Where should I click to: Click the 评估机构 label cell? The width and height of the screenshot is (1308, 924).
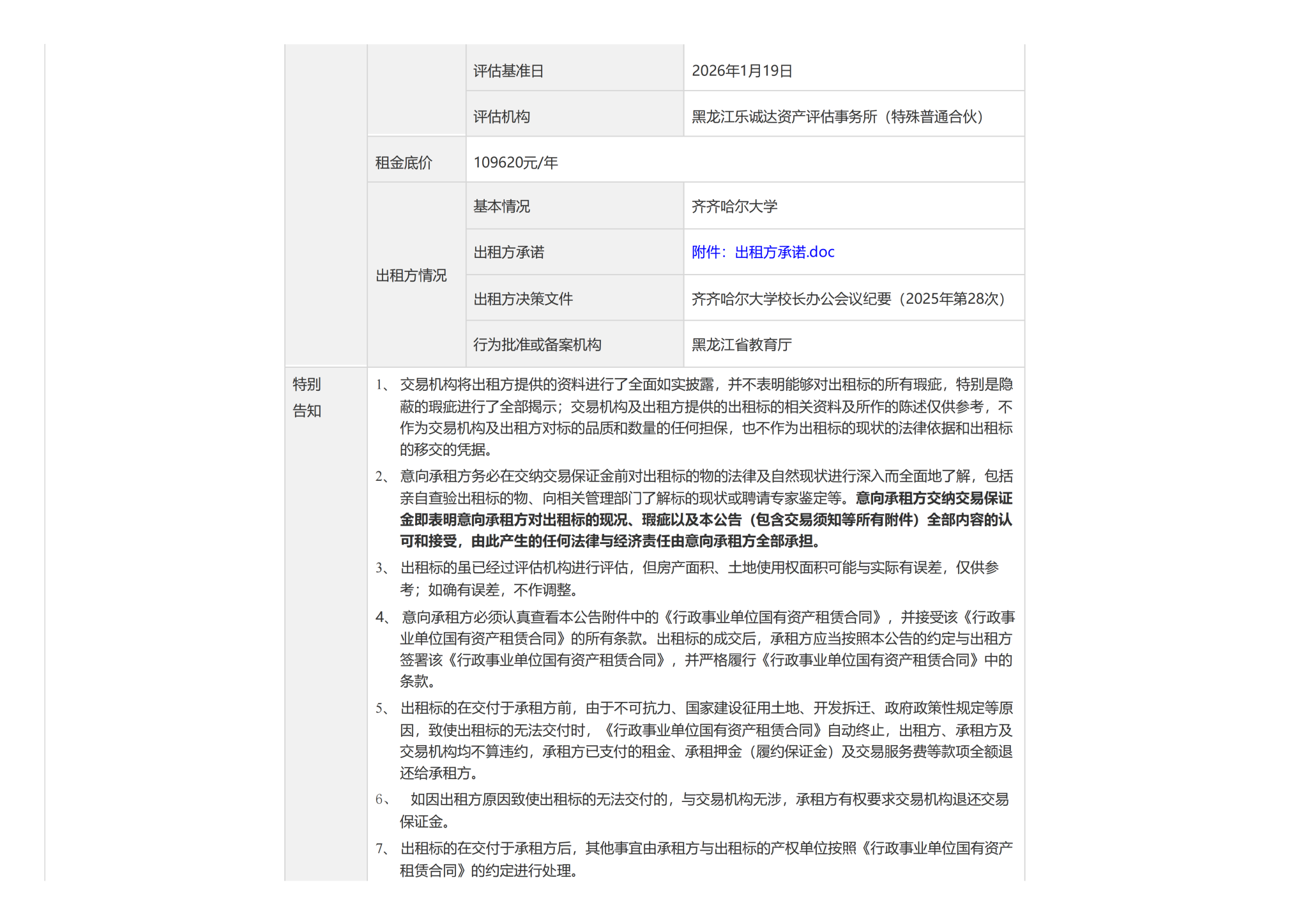click(x=501, y=117)
